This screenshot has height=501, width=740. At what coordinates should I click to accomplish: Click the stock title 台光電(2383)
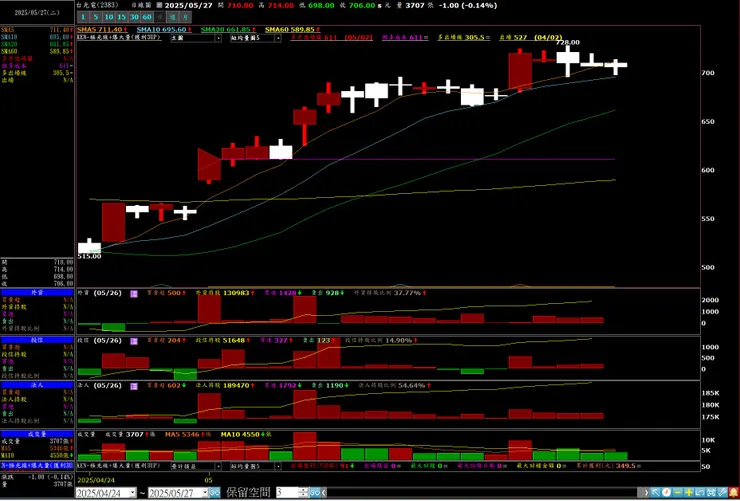coord(97,6)
